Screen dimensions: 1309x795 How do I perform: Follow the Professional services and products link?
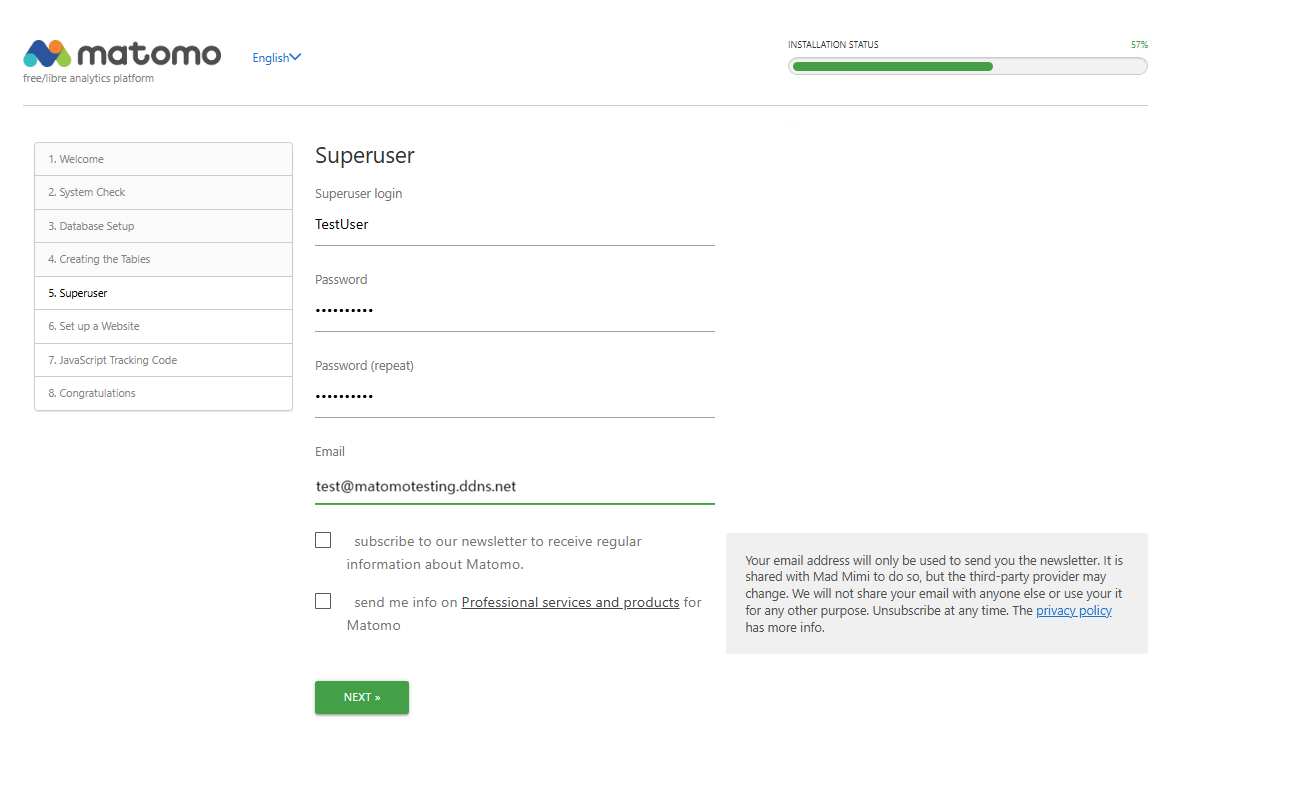570,603
